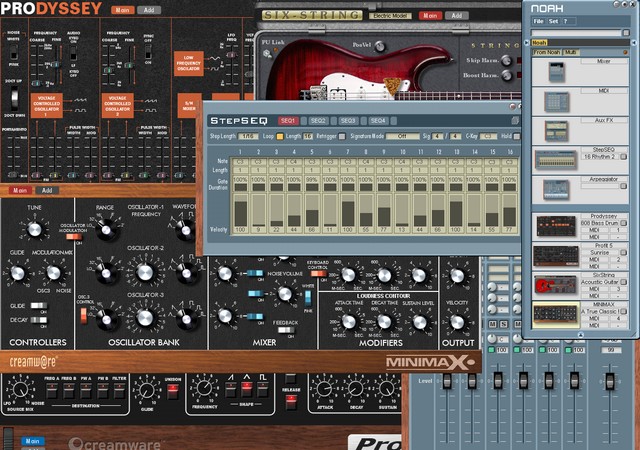Click the Six-String PosVel knob
The width and height of the screenshot is (640, 450).
(x=380, y=46)
